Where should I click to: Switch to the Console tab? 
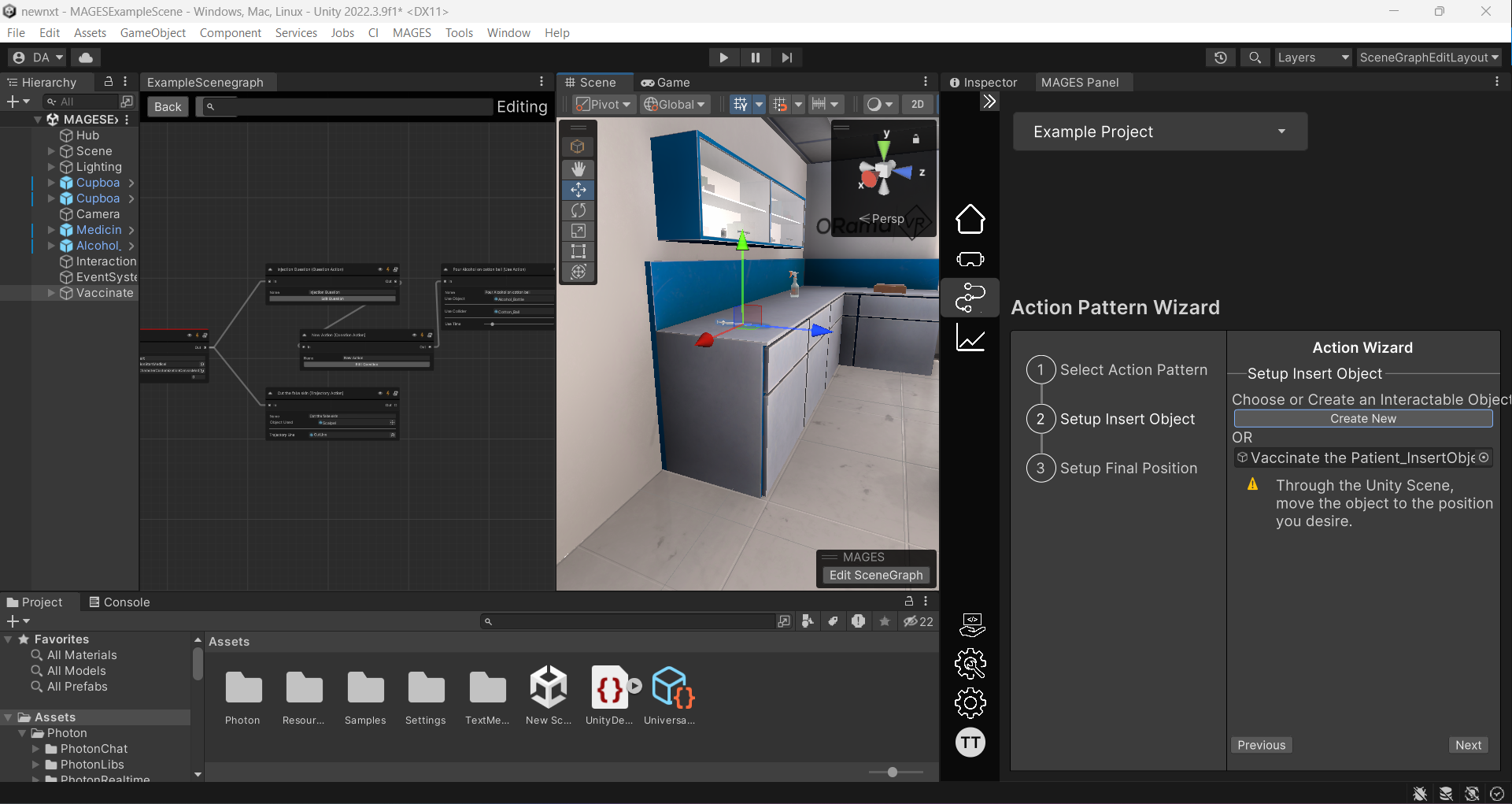tap(119, 602)
